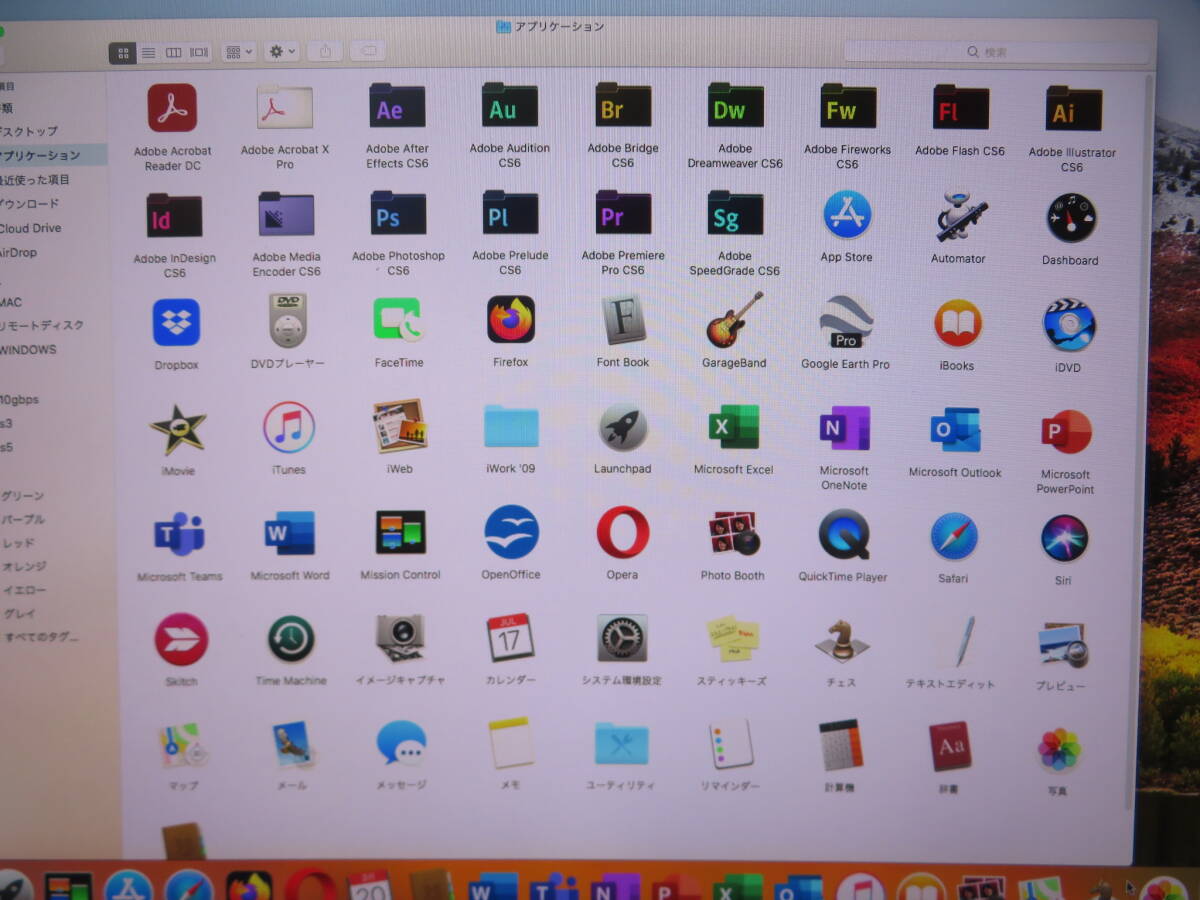Click the Share toolbar button
This screenshot has height=900, width=1200.
click(324, 51)
